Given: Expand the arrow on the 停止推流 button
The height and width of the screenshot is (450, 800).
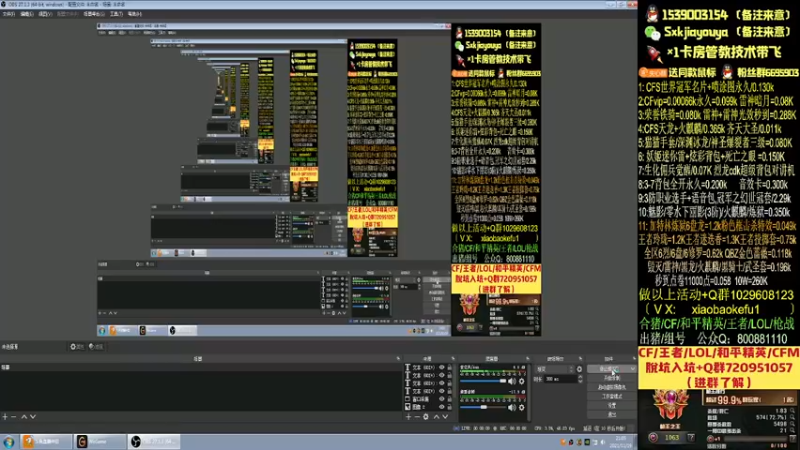Looking at the screenshot, I should click(x=633, y=369).
